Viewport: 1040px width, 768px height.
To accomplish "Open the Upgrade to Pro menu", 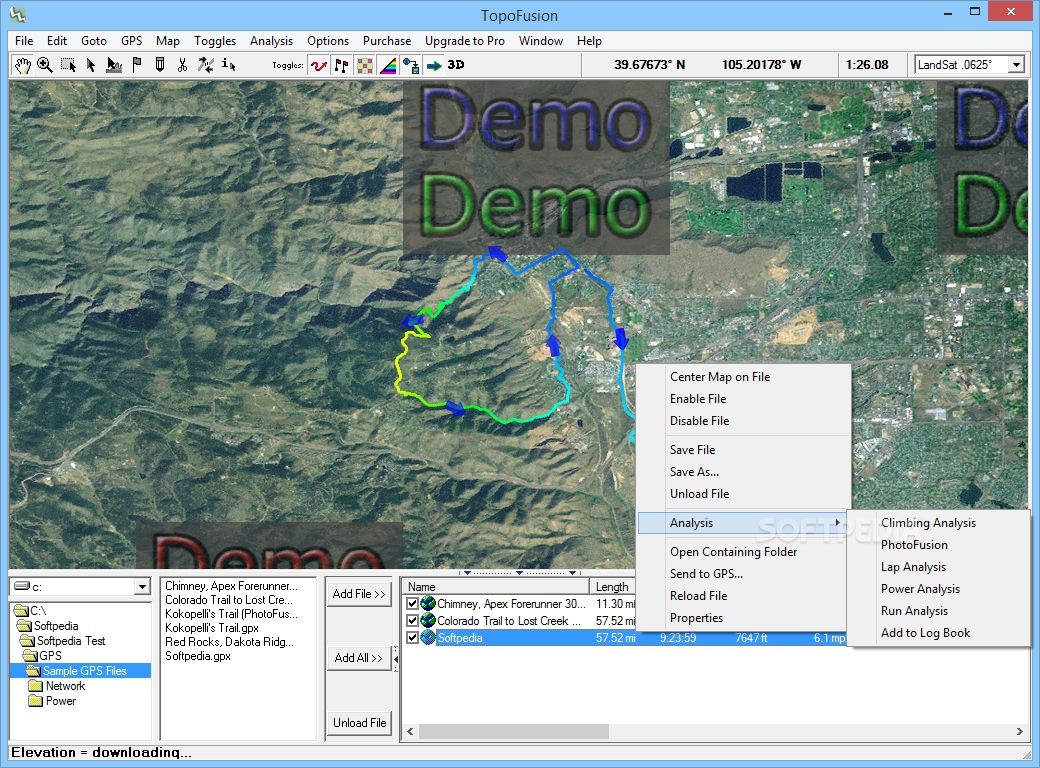I will tap(465, 40).
